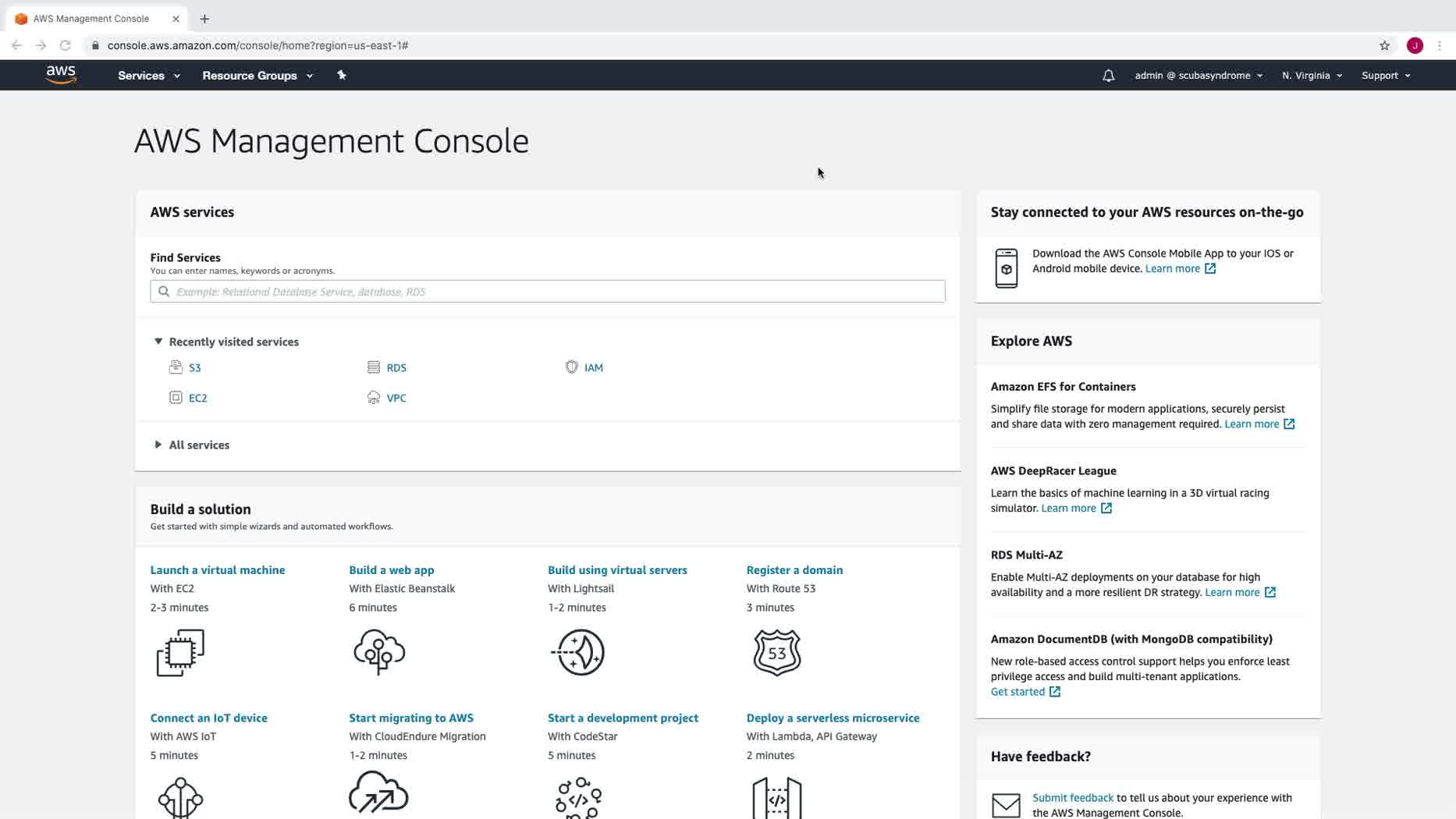Click the Register a domain link
Viewport: 1456px width, 819px height.
coord(794,570)
